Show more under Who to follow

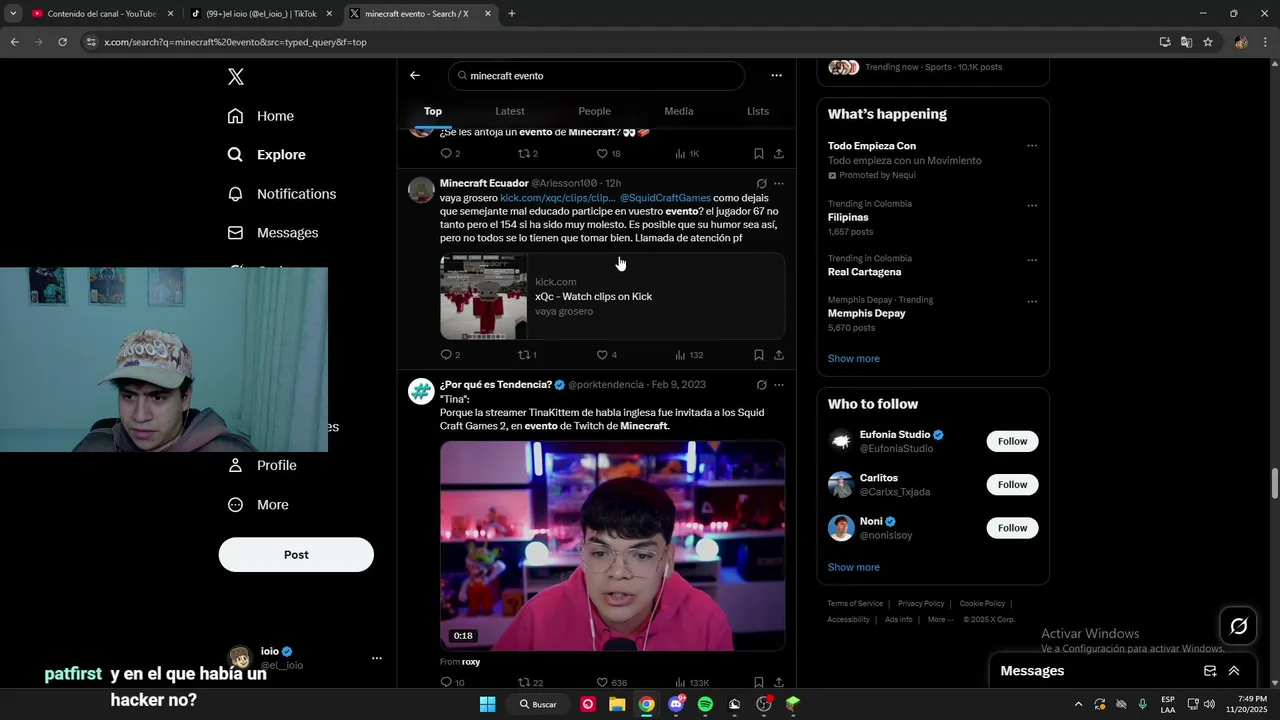854,567
